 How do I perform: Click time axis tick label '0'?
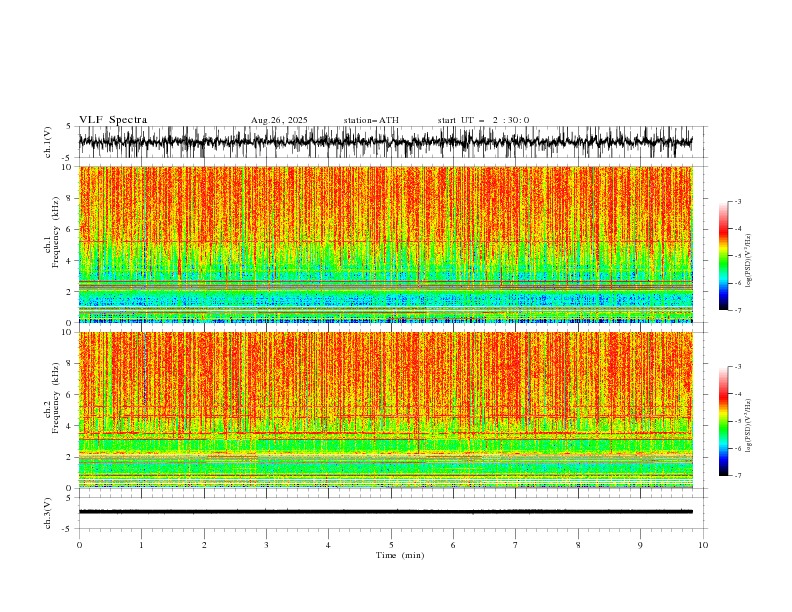coord(79,545)
